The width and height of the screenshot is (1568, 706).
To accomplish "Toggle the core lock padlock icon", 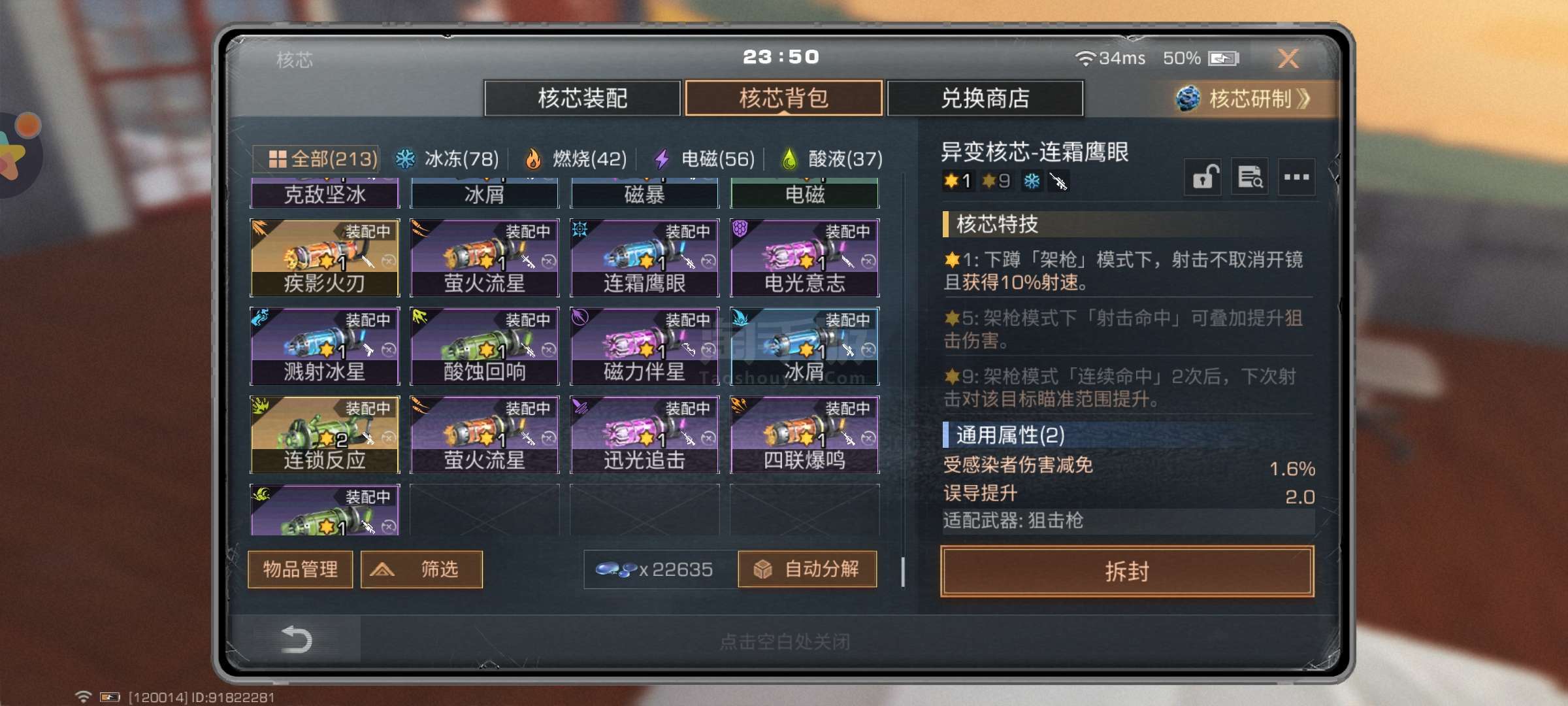I will (x=1203, y=176).
